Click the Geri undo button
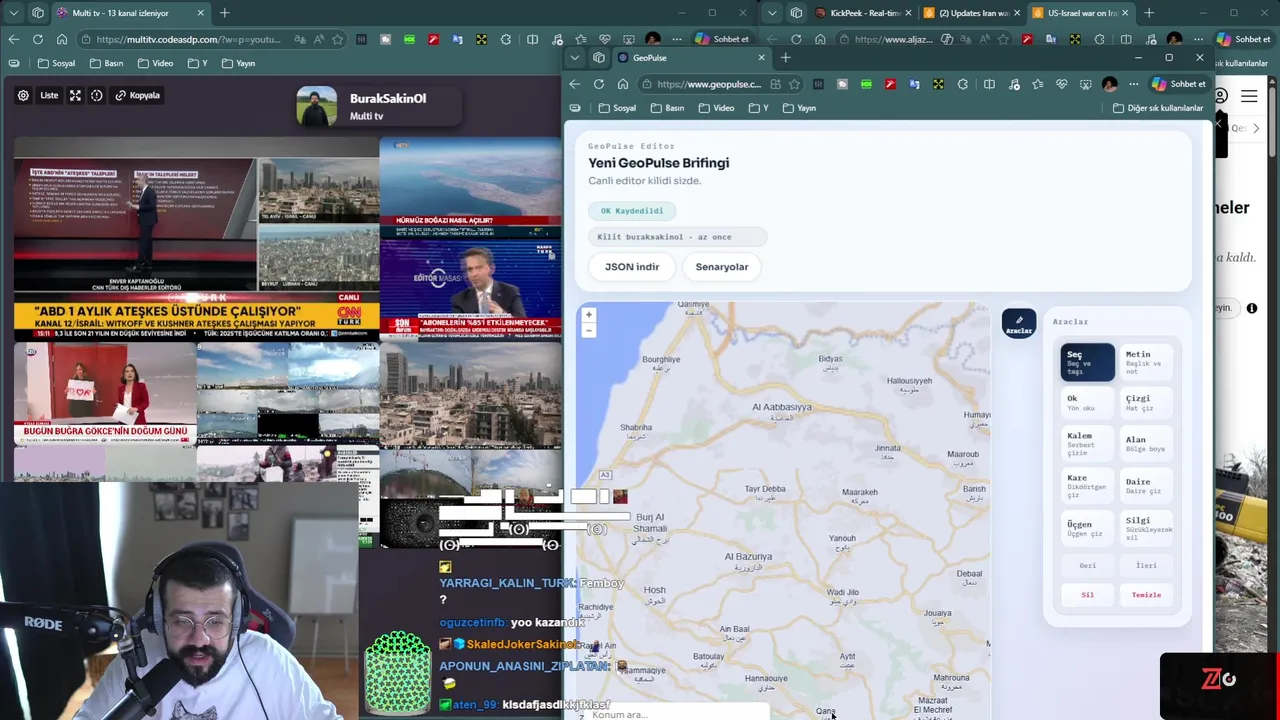 click(1087, 566)
